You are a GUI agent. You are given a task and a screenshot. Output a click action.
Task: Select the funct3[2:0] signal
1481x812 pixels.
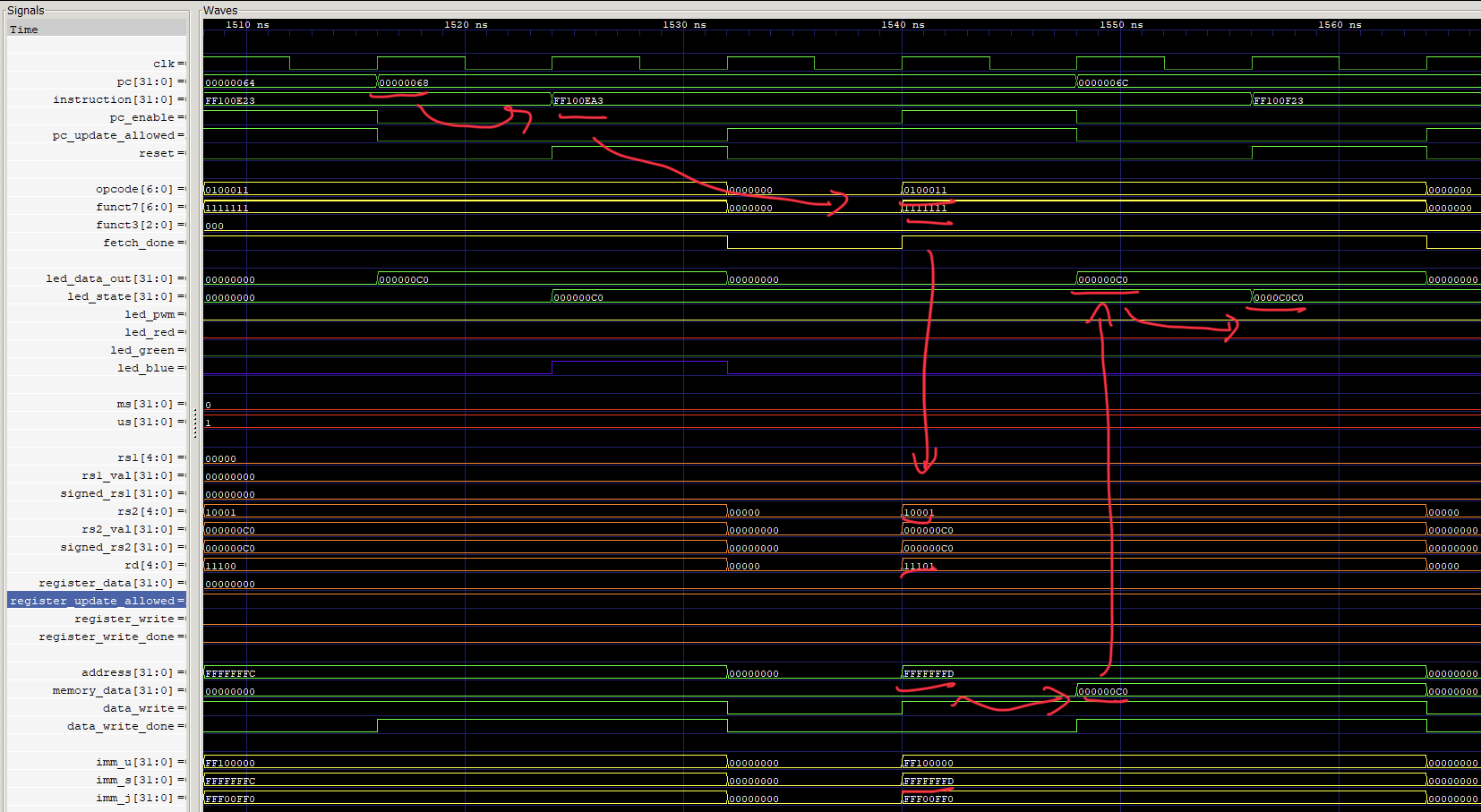[97, 225]
